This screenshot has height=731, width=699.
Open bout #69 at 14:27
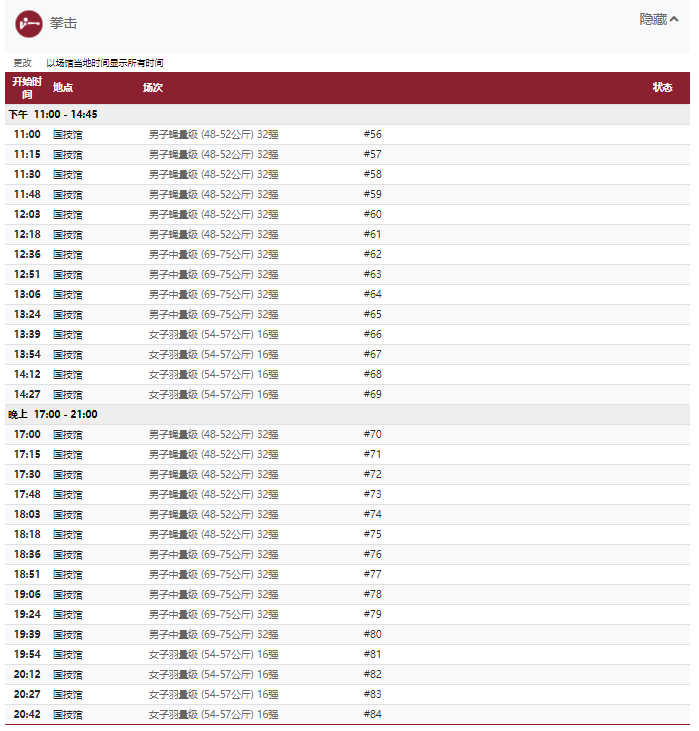click(x=347, y=395)
